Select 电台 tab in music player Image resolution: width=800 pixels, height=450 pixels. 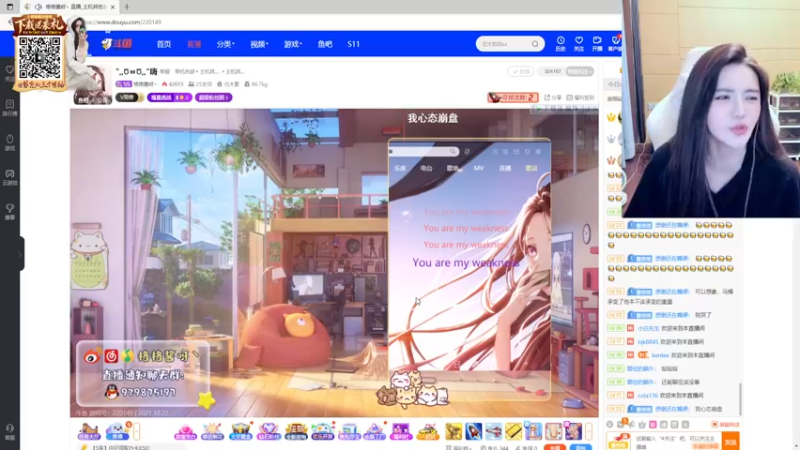[x=427, y=168]
